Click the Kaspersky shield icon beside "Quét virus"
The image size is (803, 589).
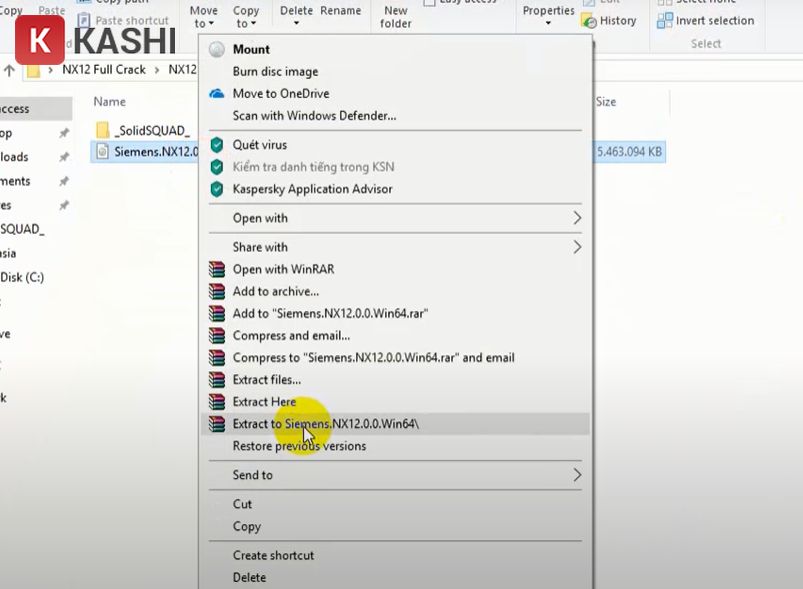(x=219, y=144)
